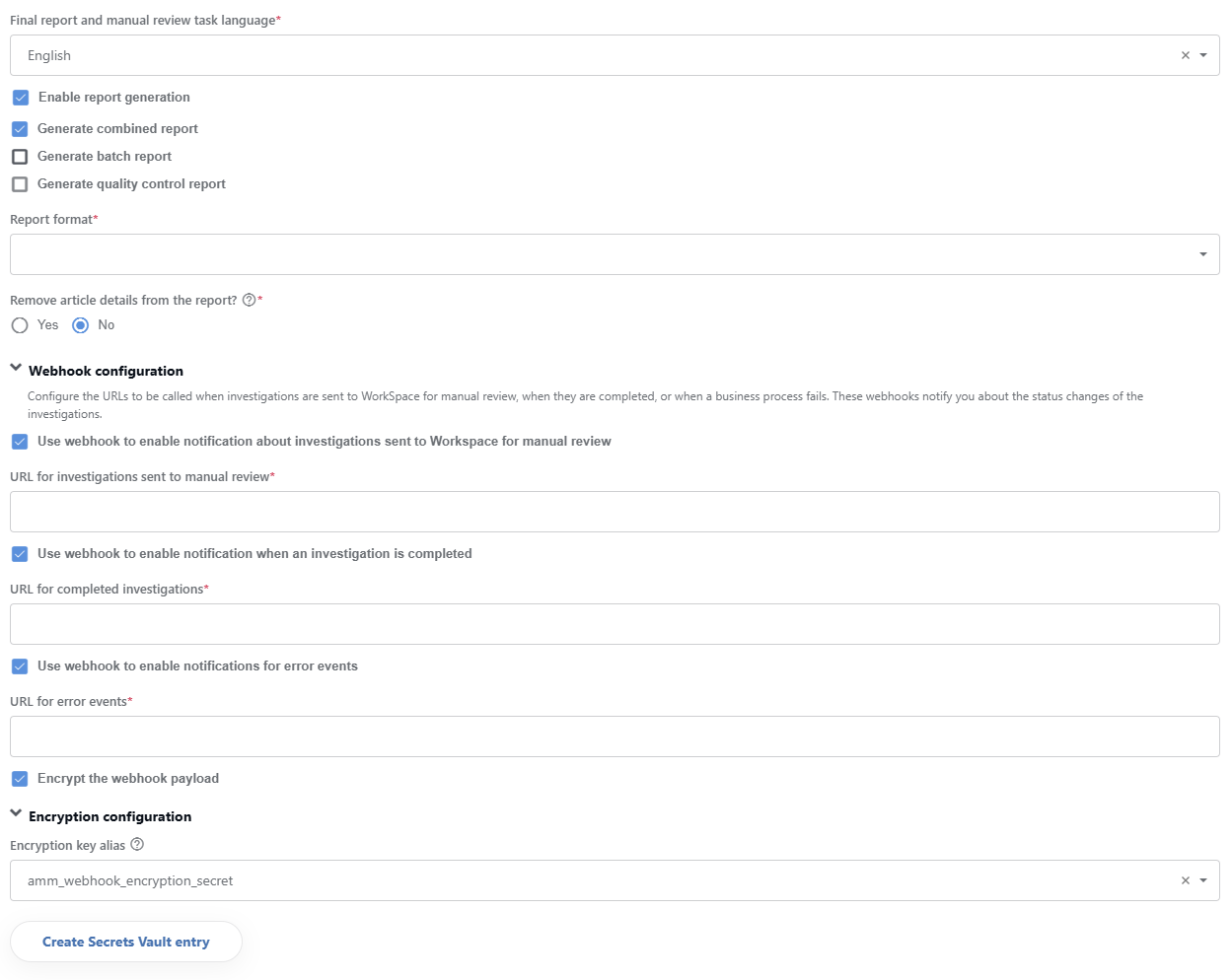Click Create Secrets Vault entry button
The image size is (1232, 980).
pos(126,942)
